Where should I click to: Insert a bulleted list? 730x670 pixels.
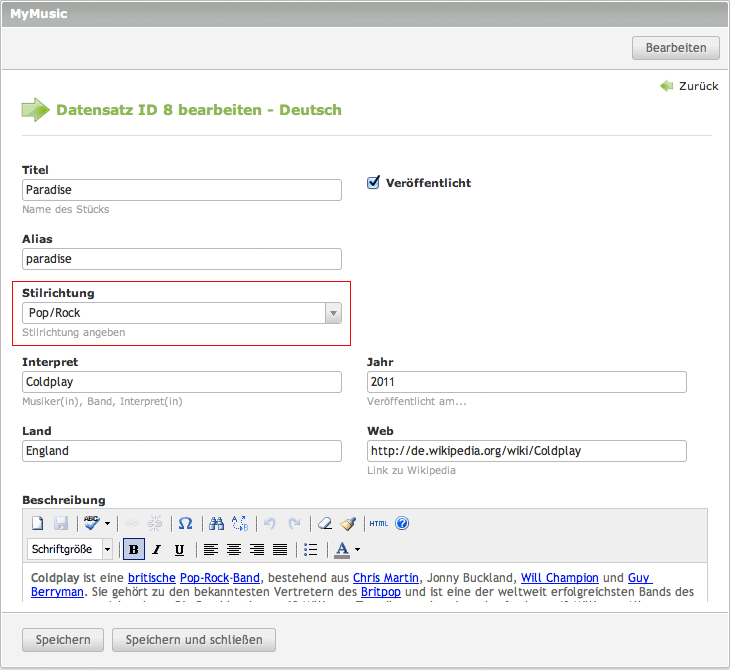pos(310,549)
